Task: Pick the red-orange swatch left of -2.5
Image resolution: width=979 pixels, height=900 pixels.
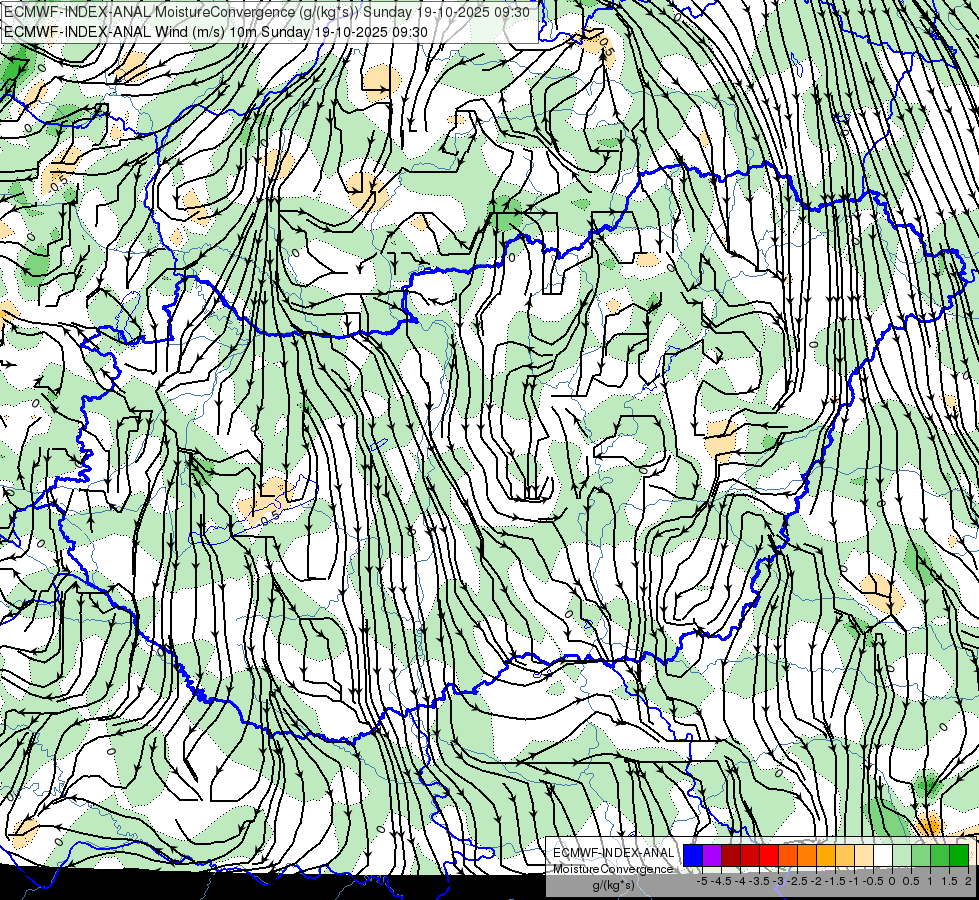Action: pos(788,856)
